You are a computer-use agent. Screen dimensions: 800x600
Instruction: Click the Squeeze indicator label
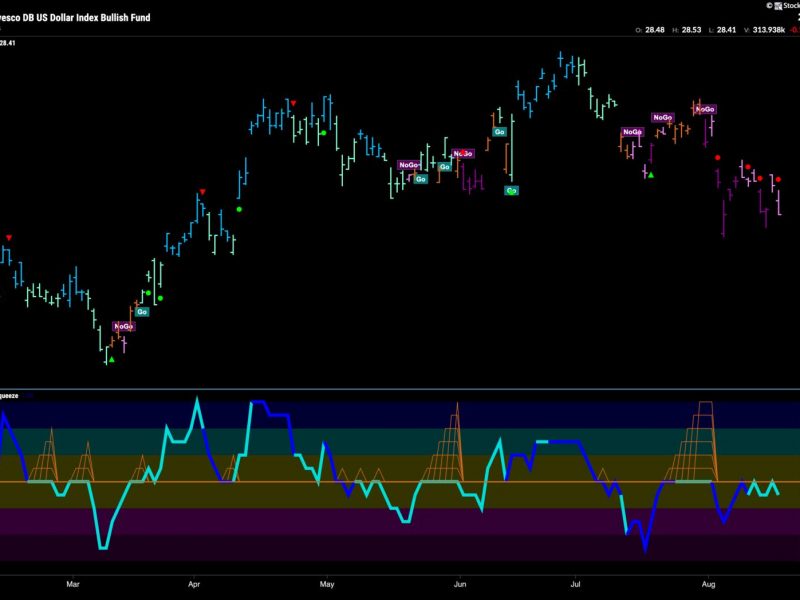[x=9, y=396]
